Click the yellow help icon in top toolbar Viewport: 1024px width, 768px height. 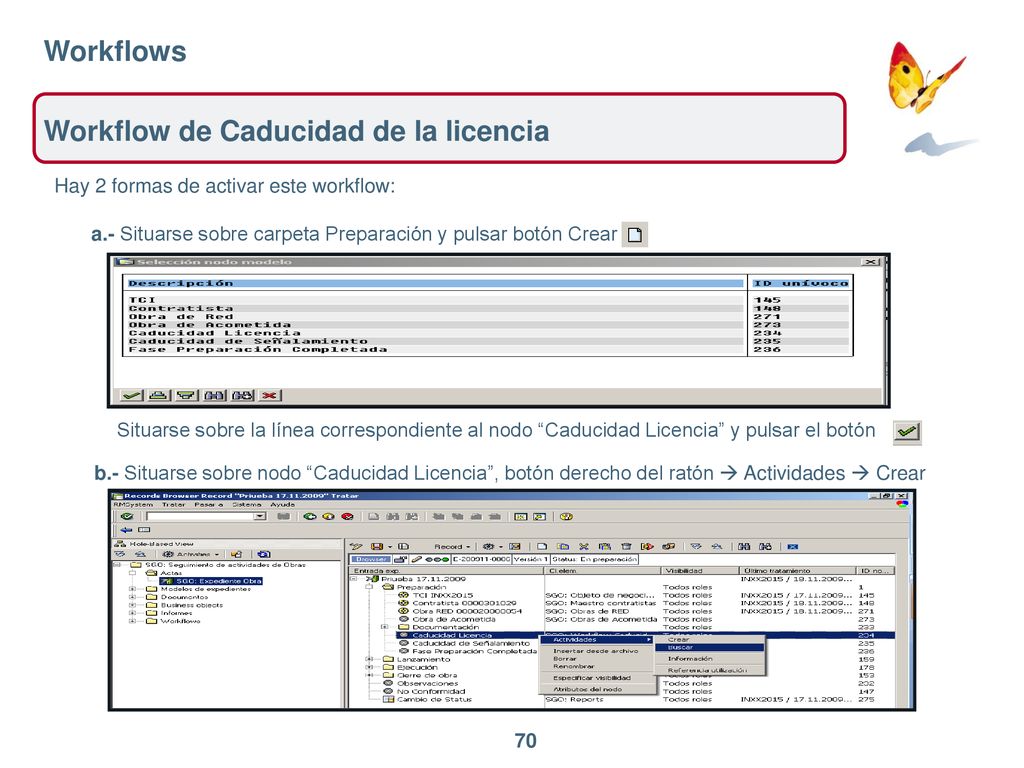tap(566, 517)
